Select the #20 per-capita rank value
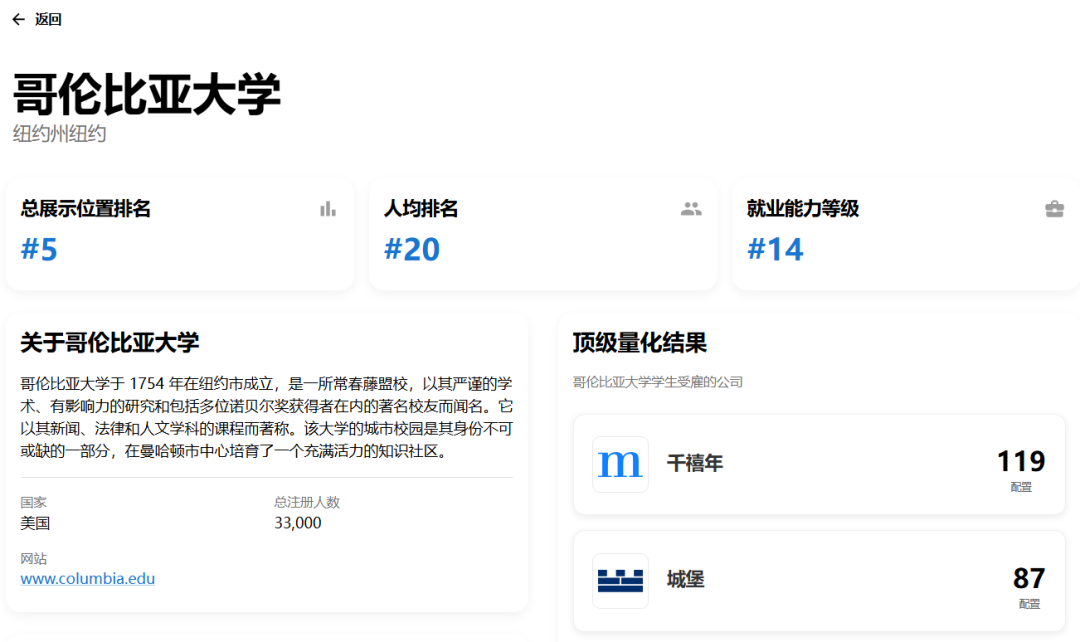The height and width of the screenshot is (642, 1080). point(412,249)
